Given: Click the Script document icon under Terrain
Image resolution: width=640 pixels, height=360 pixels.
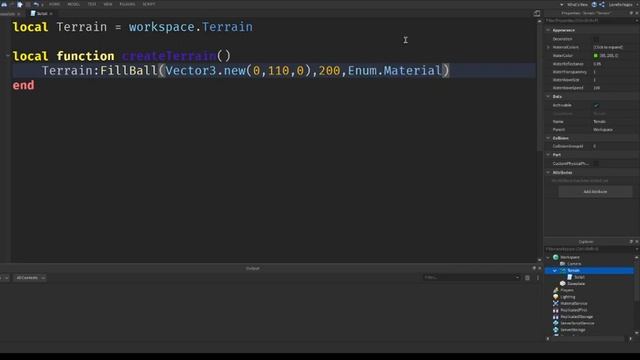Looking at the screenshot, I should click(x=570, y=277).
